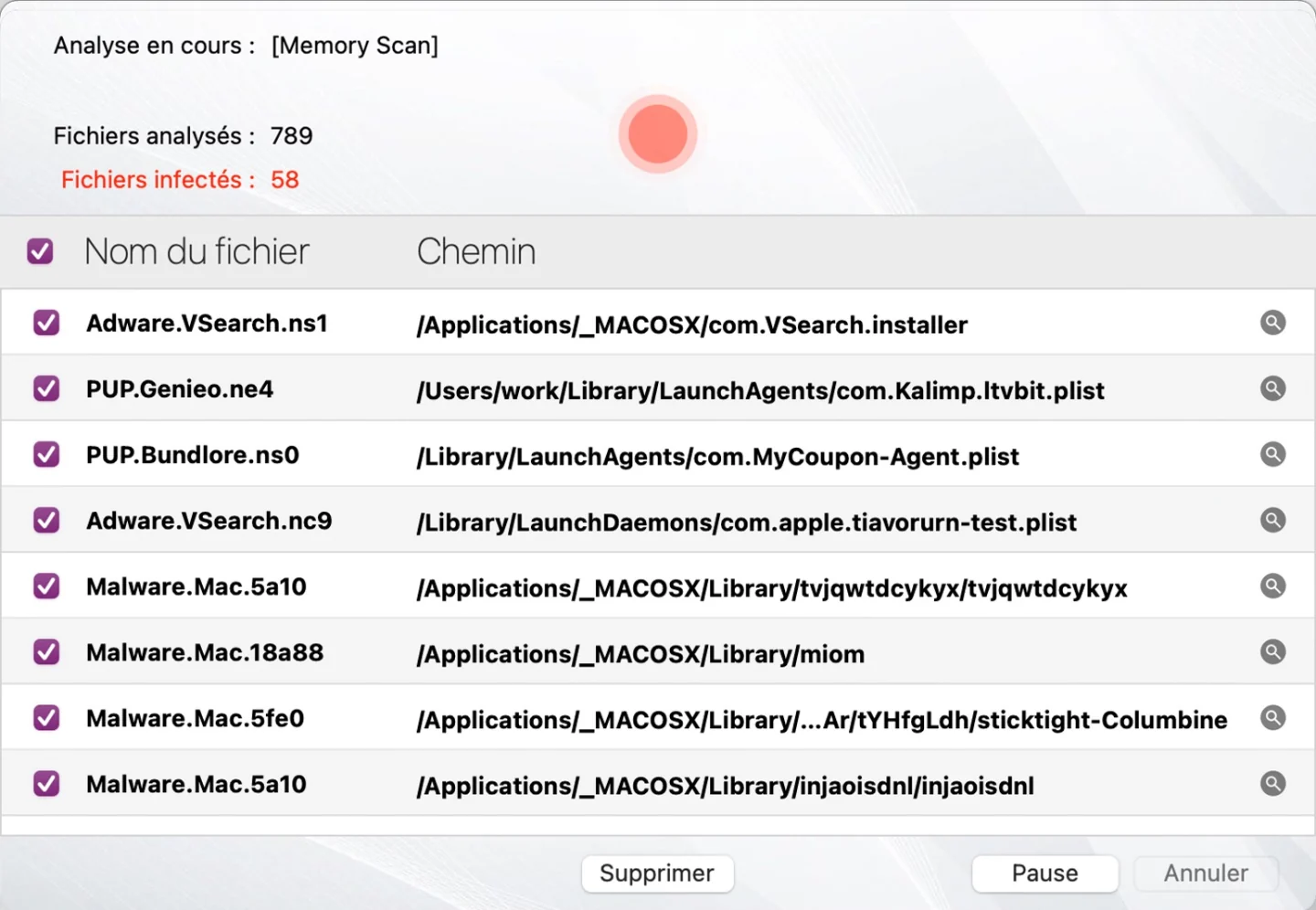
Task: Uncheck the Adware.VSearch.ns1 checkbox
Action: click(47, 323)
